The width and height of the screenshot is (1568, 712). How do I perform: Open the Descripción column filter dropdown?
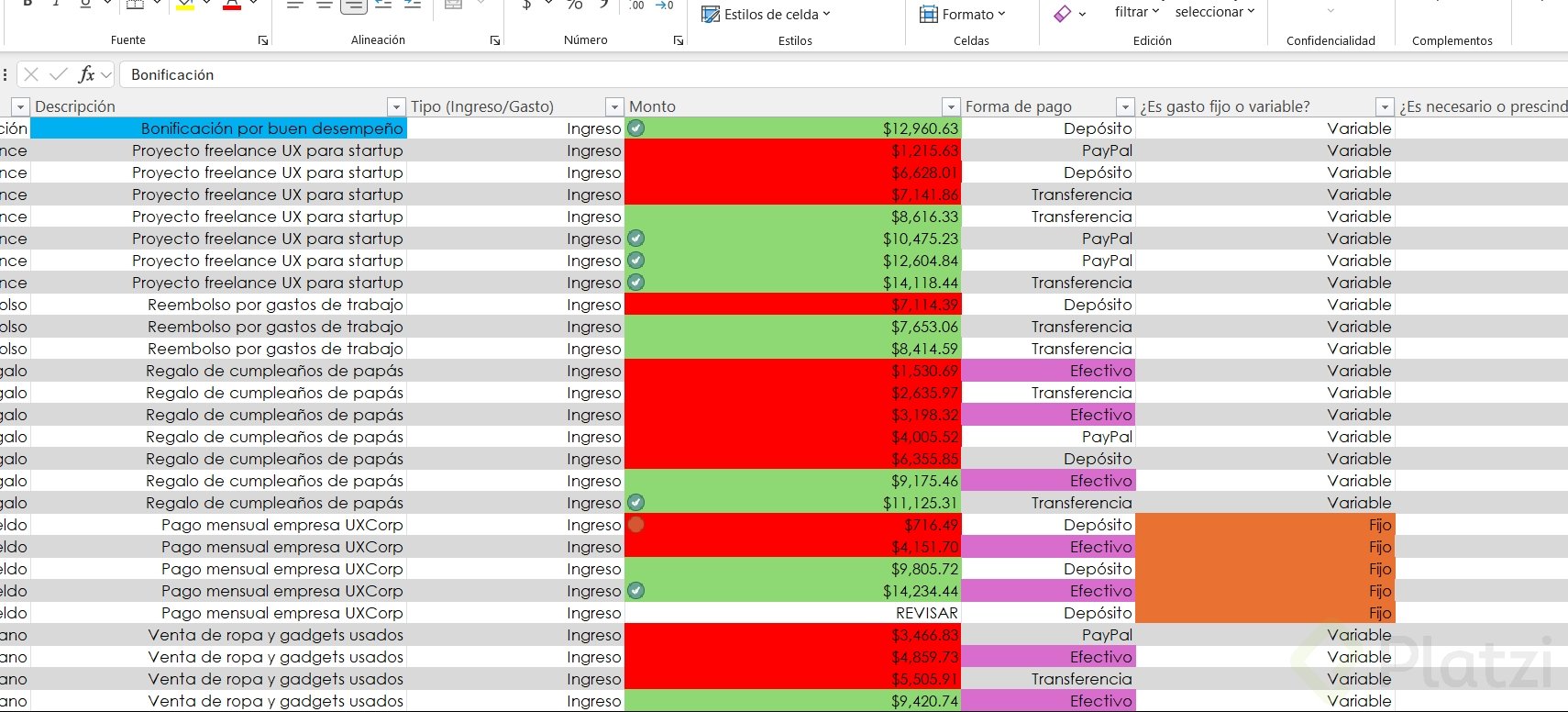396,106
